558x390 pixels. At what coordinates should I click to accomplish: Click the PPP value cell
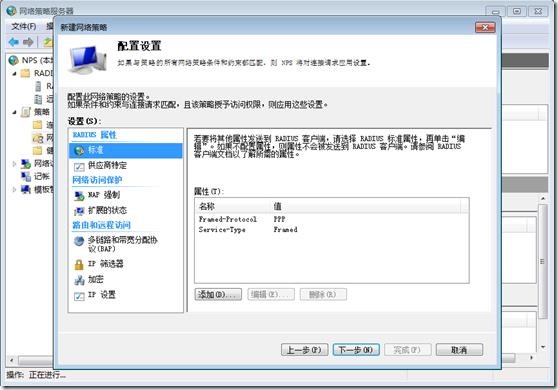[x=279, y=219]
